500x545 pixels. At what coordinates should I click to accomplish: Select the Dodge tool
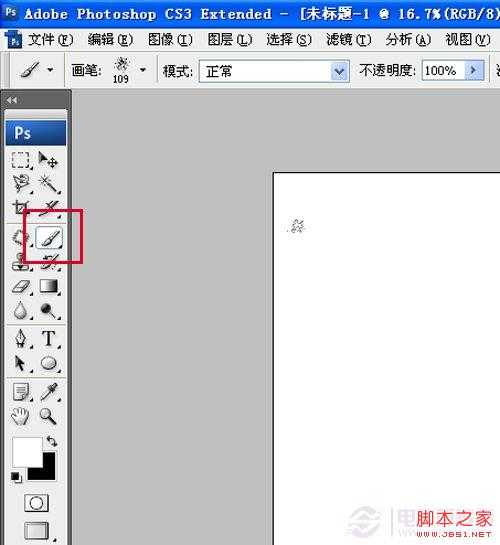click(x=49, y=310)
